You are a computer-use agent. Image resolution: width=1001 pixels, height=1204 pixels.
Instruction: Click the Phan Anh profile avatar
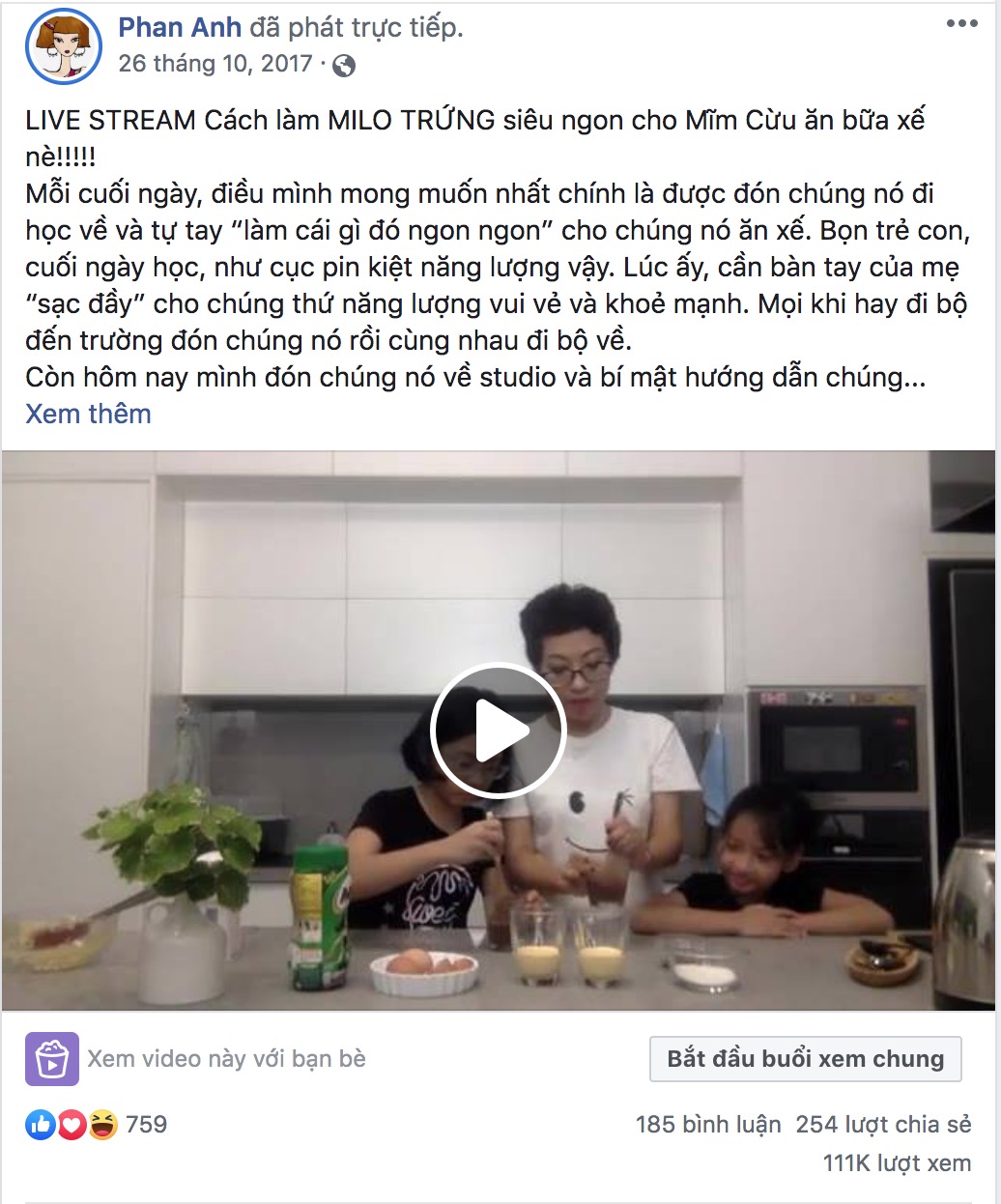tap(64, 45)
